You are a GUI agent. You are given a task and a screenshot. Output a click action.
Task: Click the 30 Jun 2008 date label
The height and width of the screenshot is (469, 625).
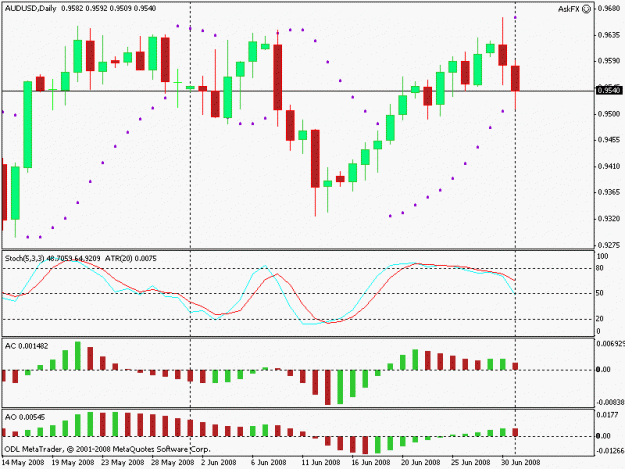click(520, 463)
